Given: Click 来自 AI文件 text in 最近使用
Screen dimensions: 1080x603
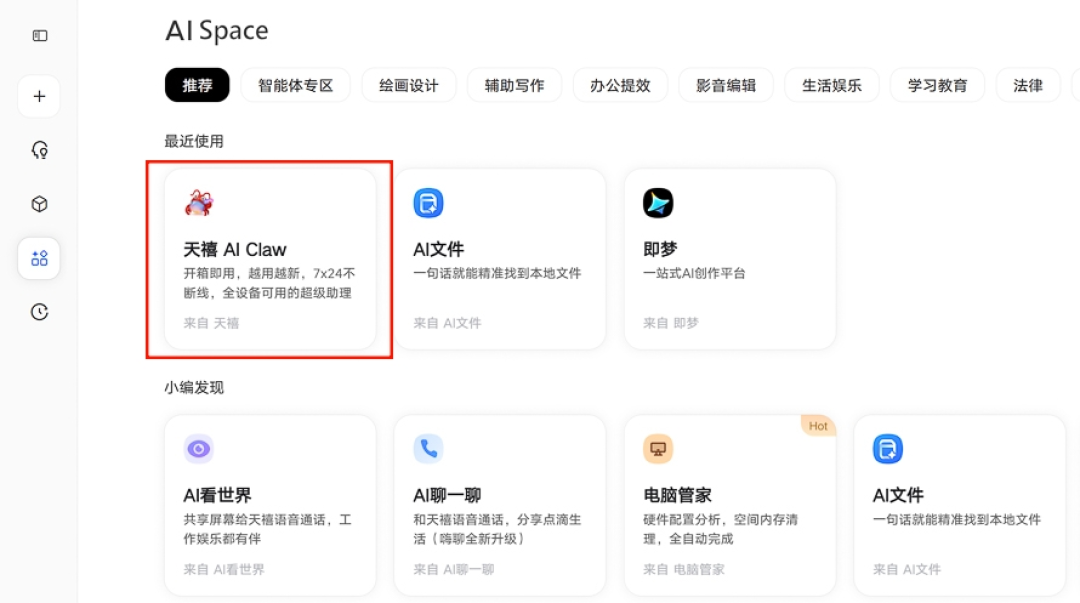Looking at the screenshot, I should click(447, 323).
